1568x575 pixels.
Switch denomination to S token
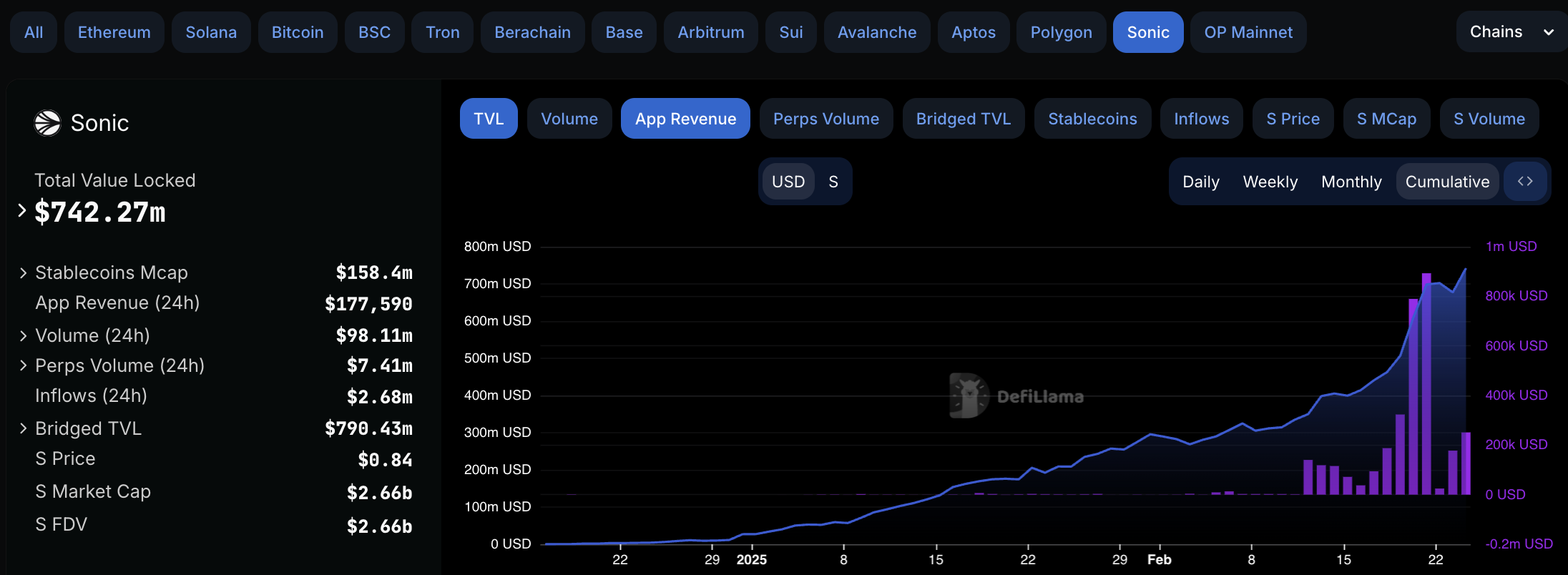coord(833,182)
